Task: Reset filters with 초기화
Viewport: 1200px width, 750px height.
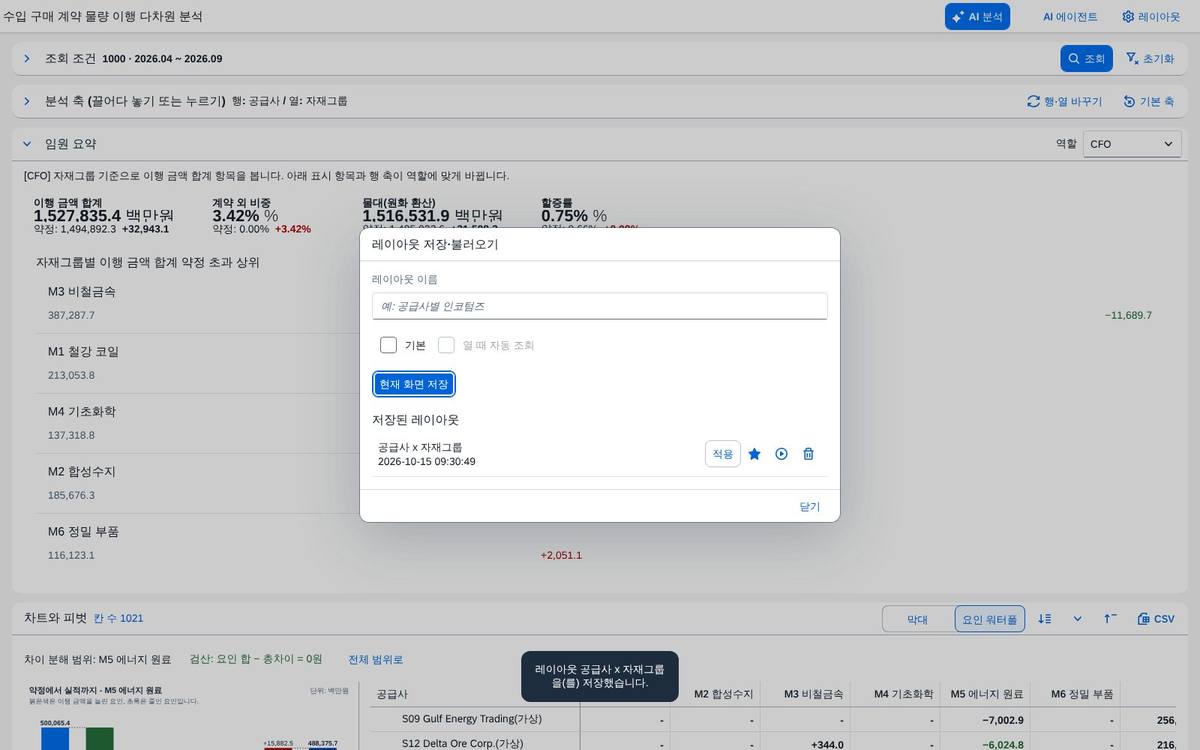Action: coord(1150,59)
